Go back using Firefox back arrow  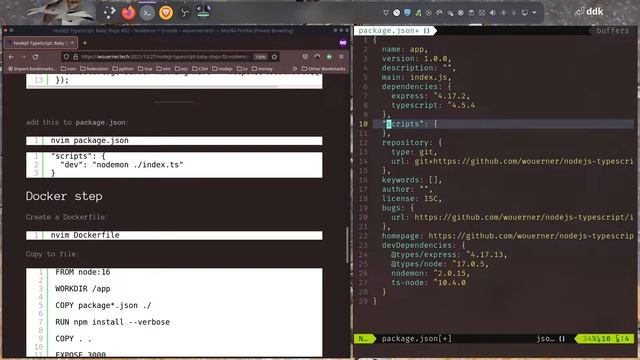pos(11,57)
